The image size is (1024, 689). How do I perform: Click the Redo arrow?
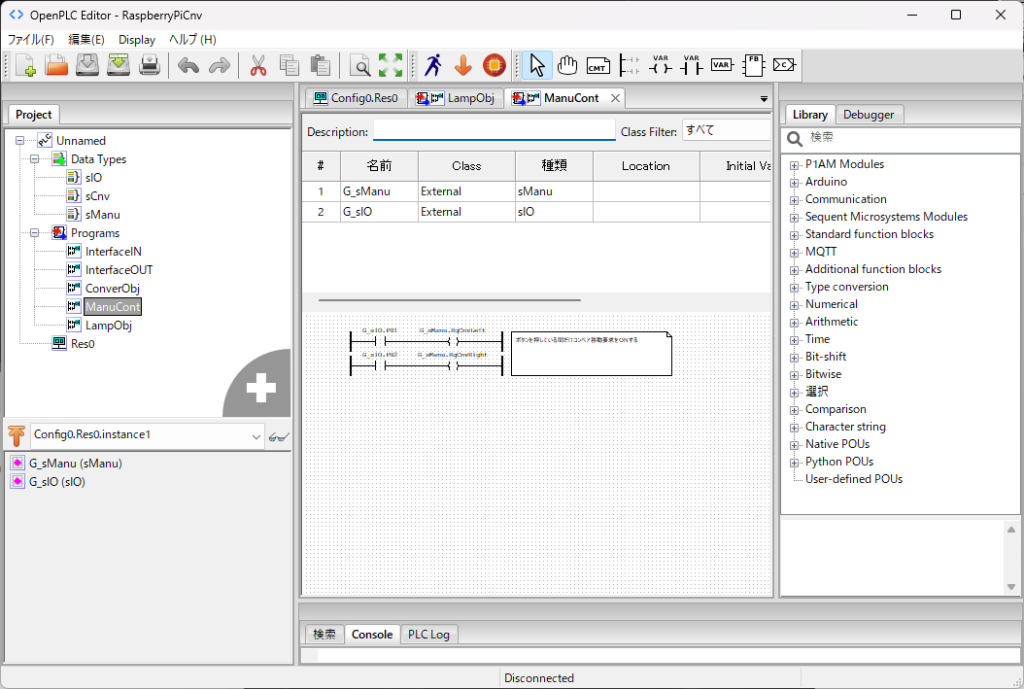point(219,65)
